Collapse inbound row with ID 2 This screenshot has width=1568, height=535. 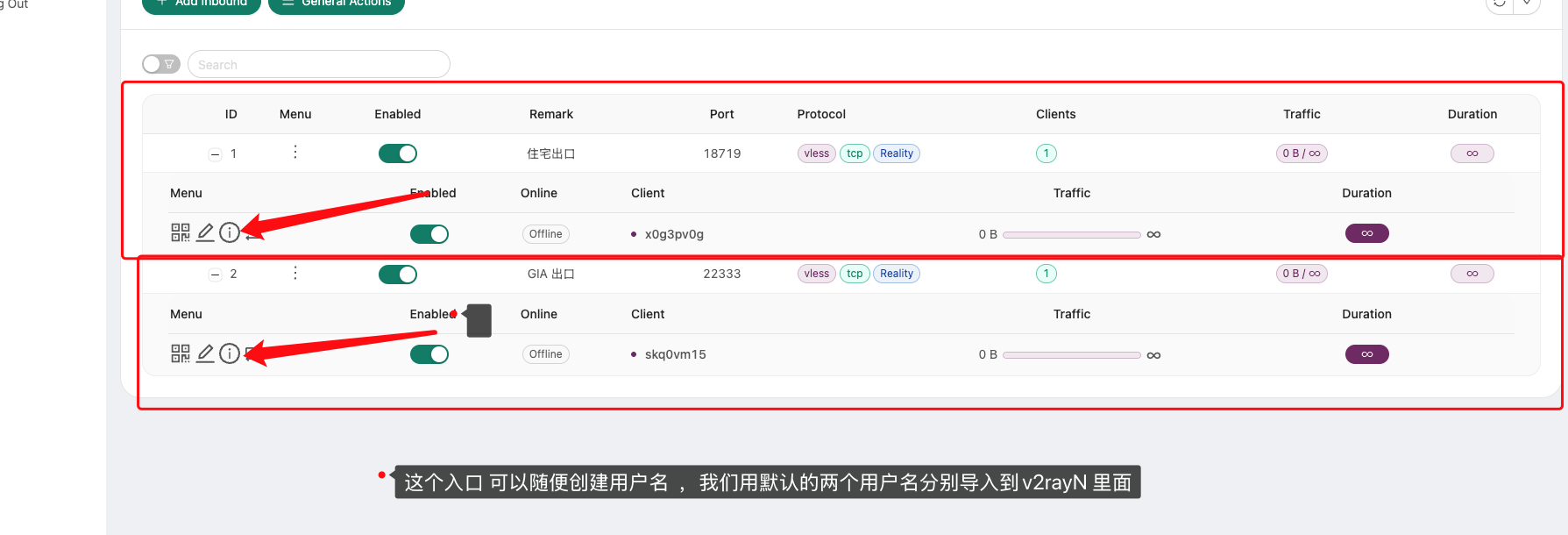point(215,275)
